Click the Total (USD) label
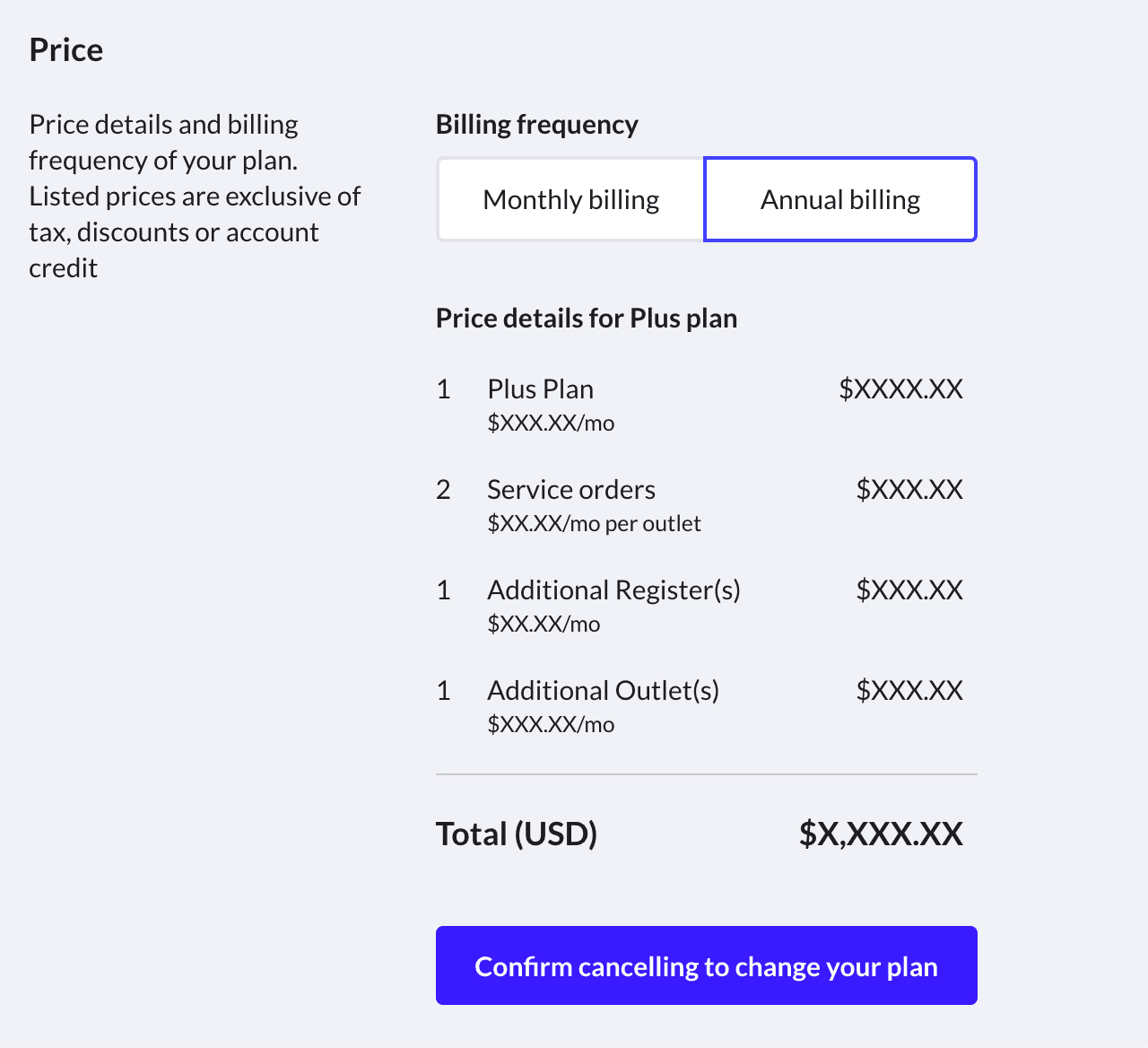1148x1048 pixels. pos(517,834)
